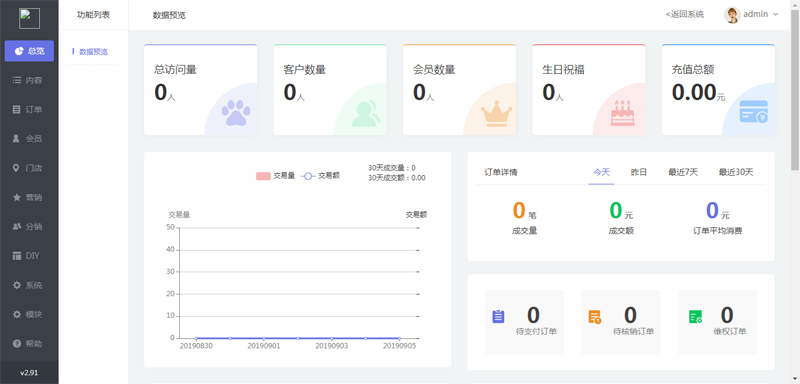Toggle the 交易量 legend in chart

tap(276, 176)
